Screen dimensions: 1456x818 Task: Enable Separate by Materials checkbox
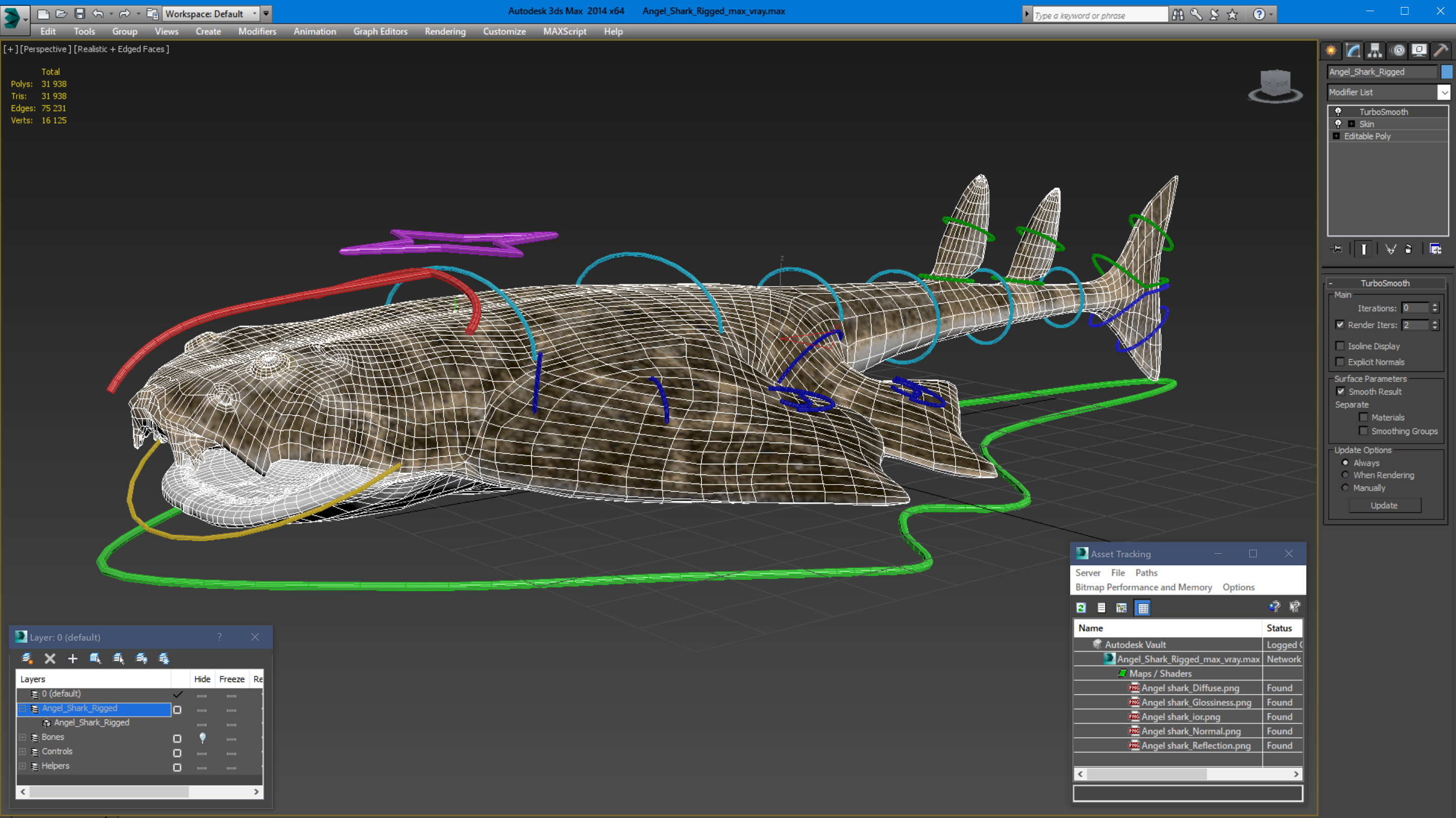tap(1363, 417)
